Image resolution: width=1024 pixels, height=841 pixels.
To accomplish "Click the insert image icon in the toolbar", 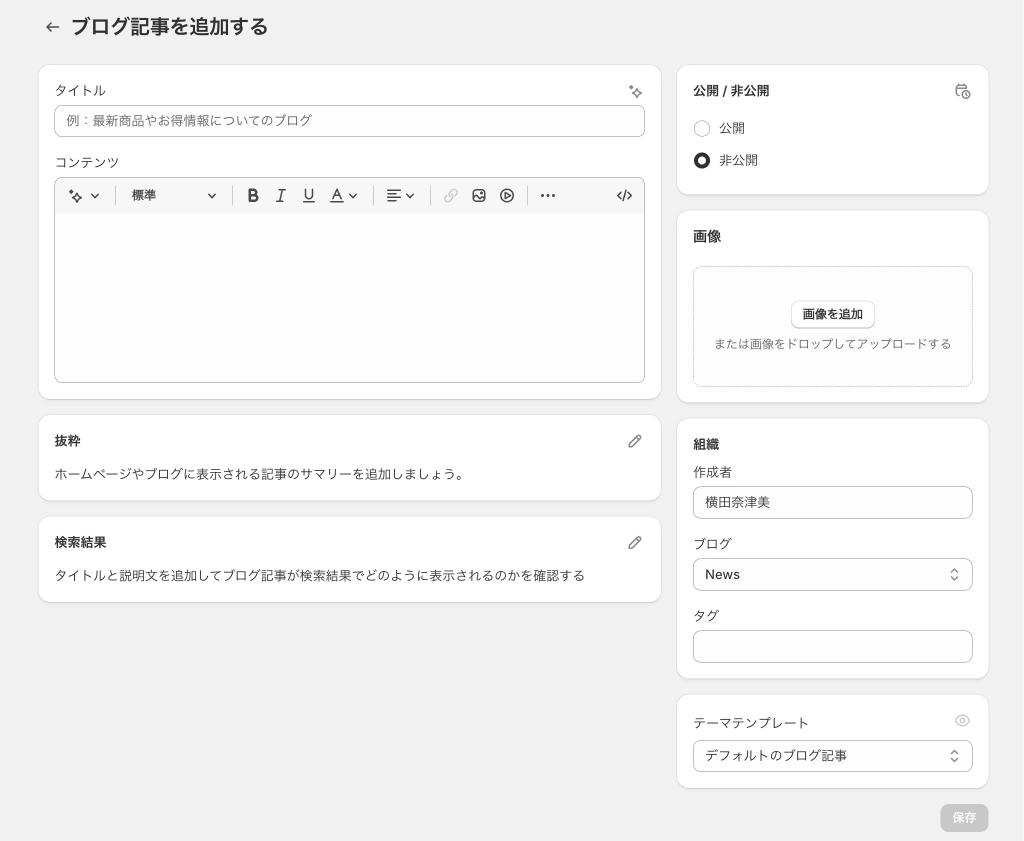I will (479, 196).
